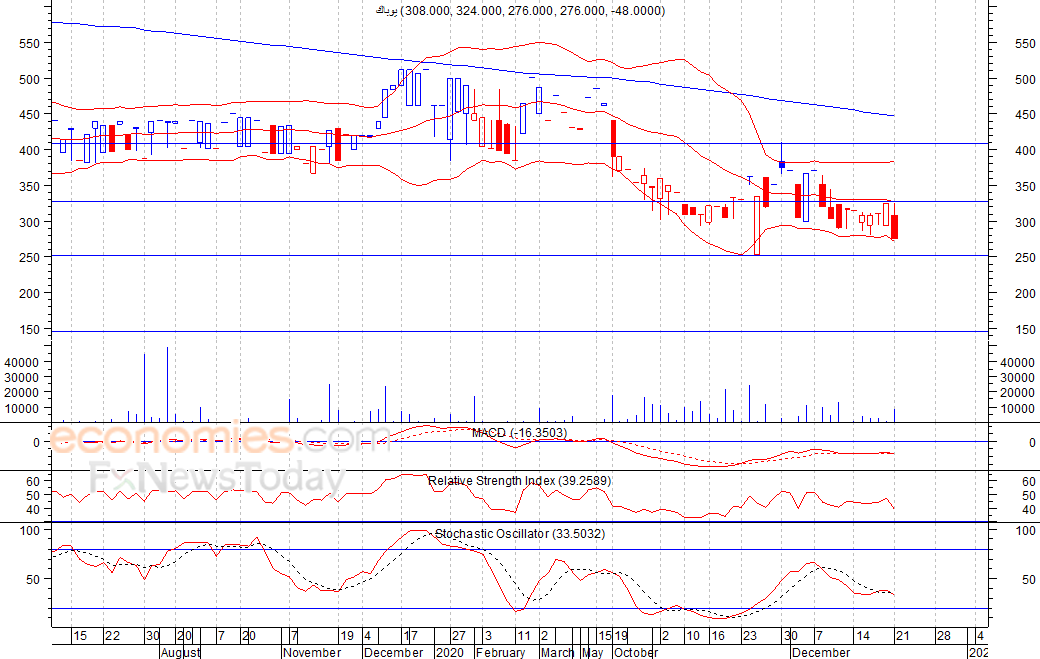Click the date label 3 above February

tap(488, 636)
